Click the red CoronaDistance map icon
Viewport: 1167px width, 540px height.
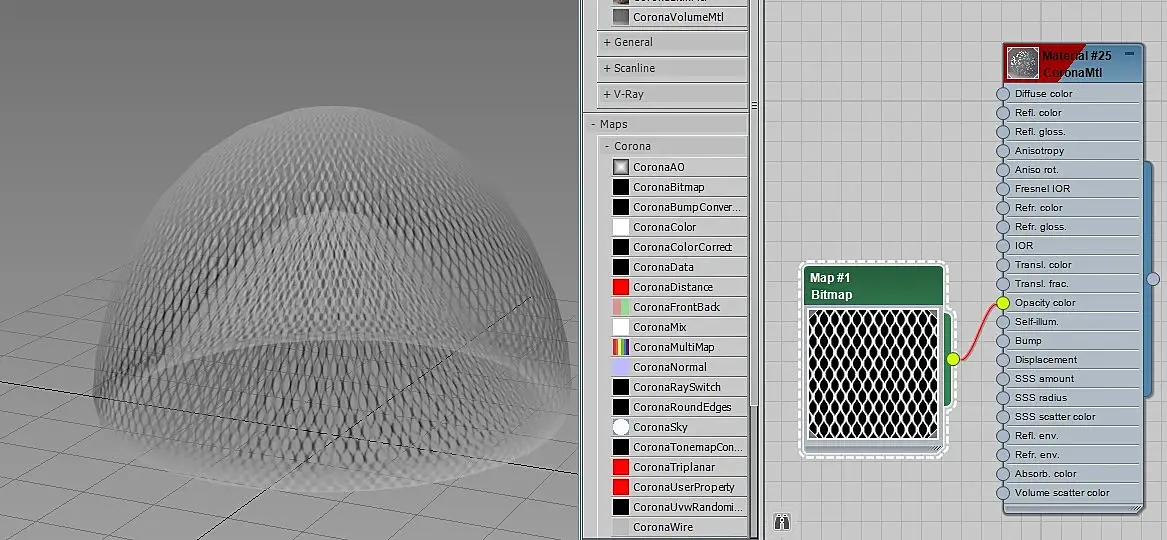point(621,287)
